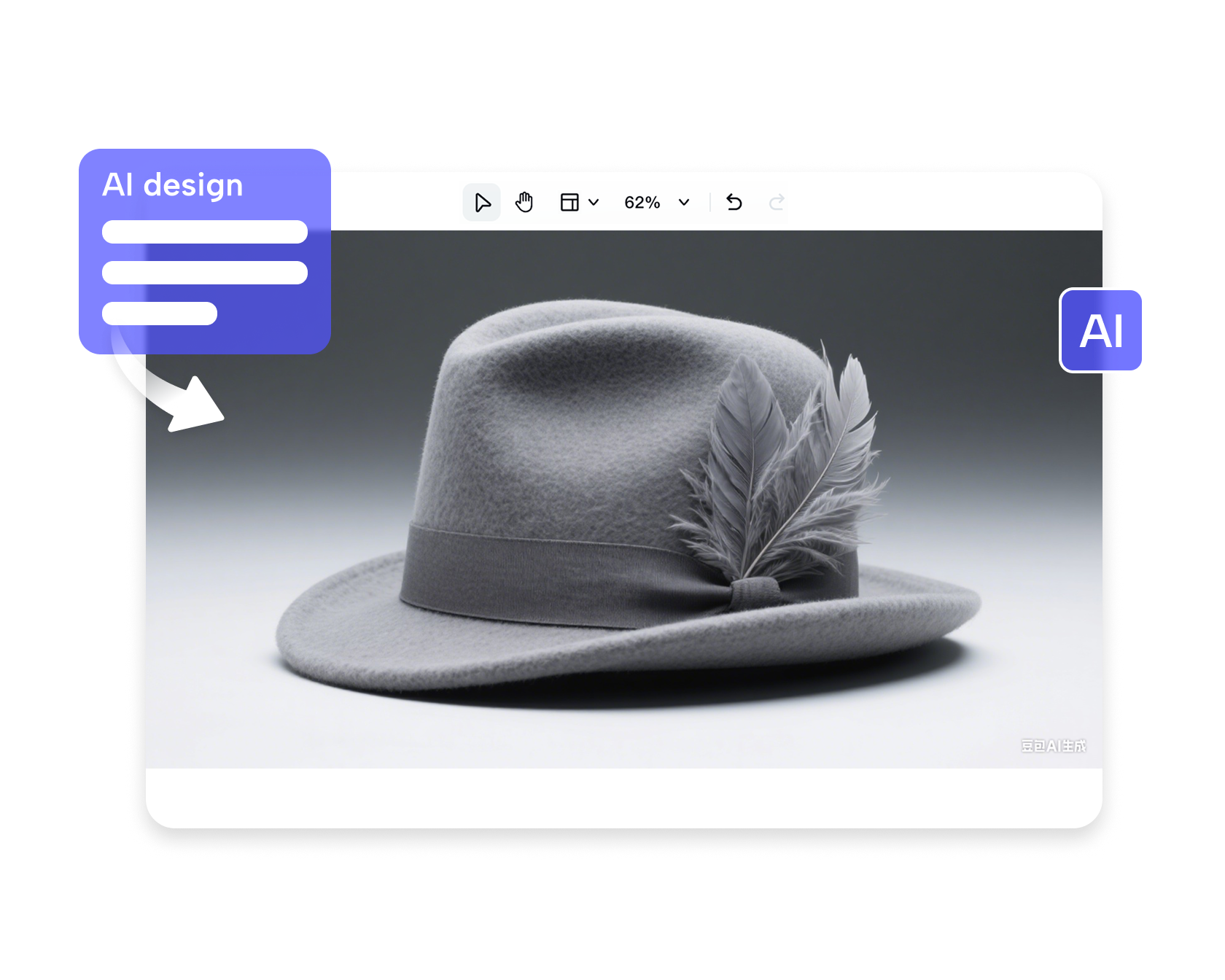The width and height of the screenshot is (1225, 980).
Task: Switch to the AI design card
Action: [x=204, y=248]
